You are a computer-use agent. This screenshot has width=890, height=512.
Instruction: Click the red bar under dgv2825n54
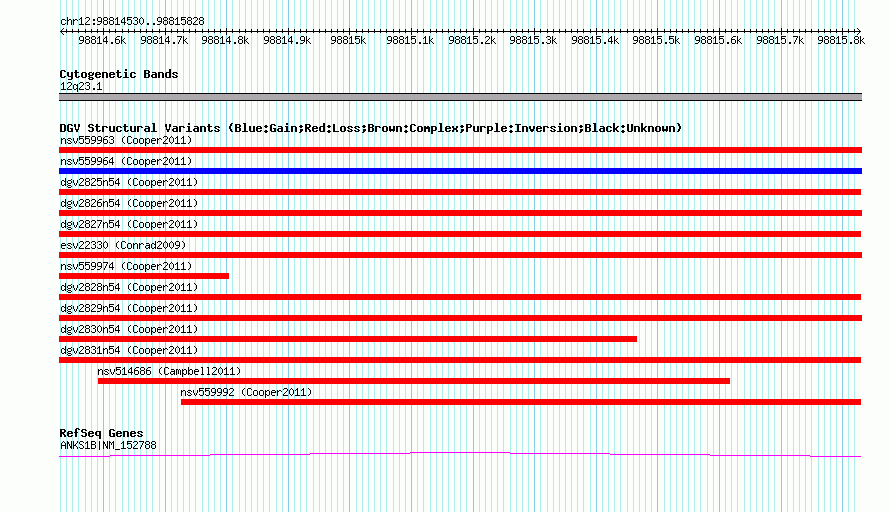pos(460,192)
